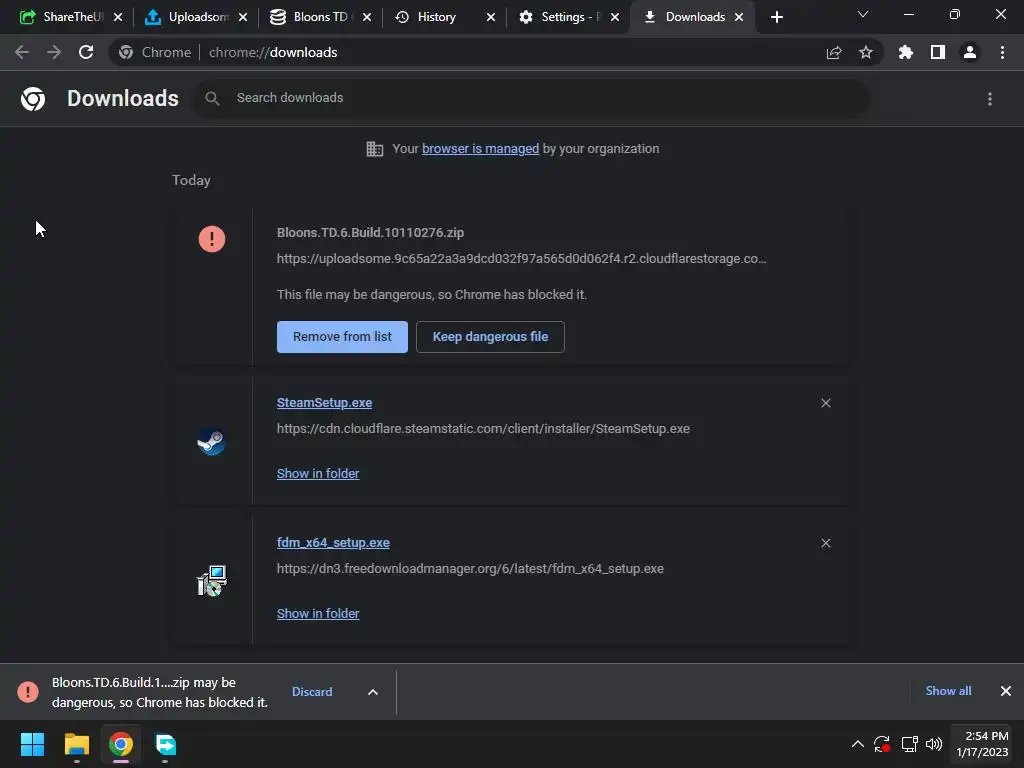1024x768 pixels.
Task: Open the profile avatar menu
Action: point(970,52)
